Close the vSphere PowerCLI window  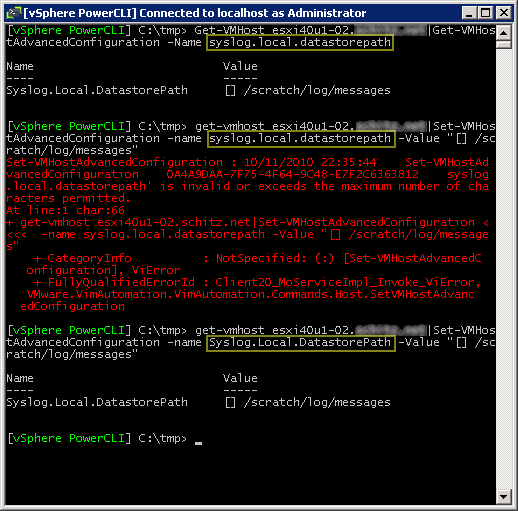503,13
